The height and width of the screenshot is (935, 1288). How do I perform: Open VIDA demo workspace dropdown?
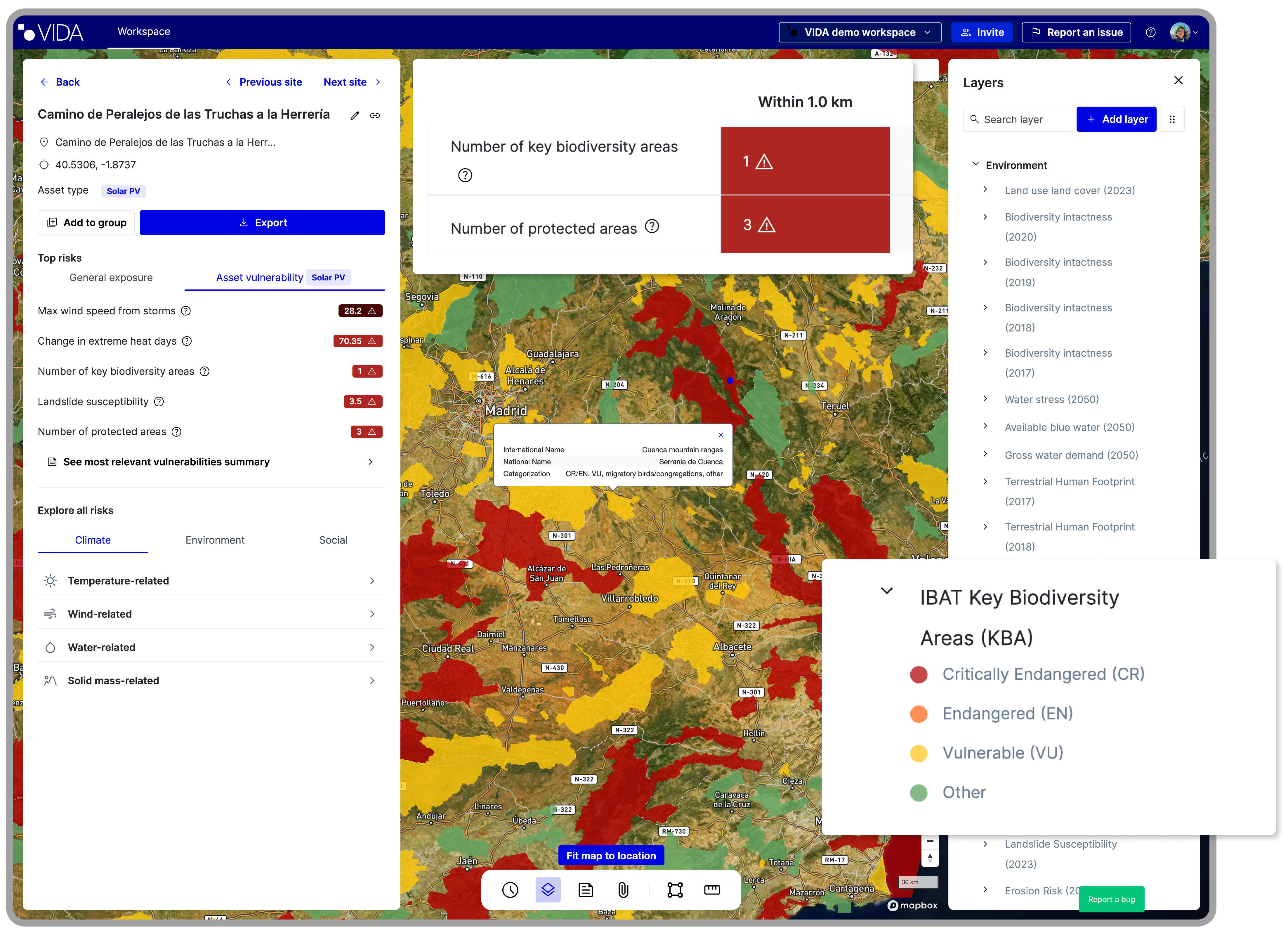tap(860, 32)
